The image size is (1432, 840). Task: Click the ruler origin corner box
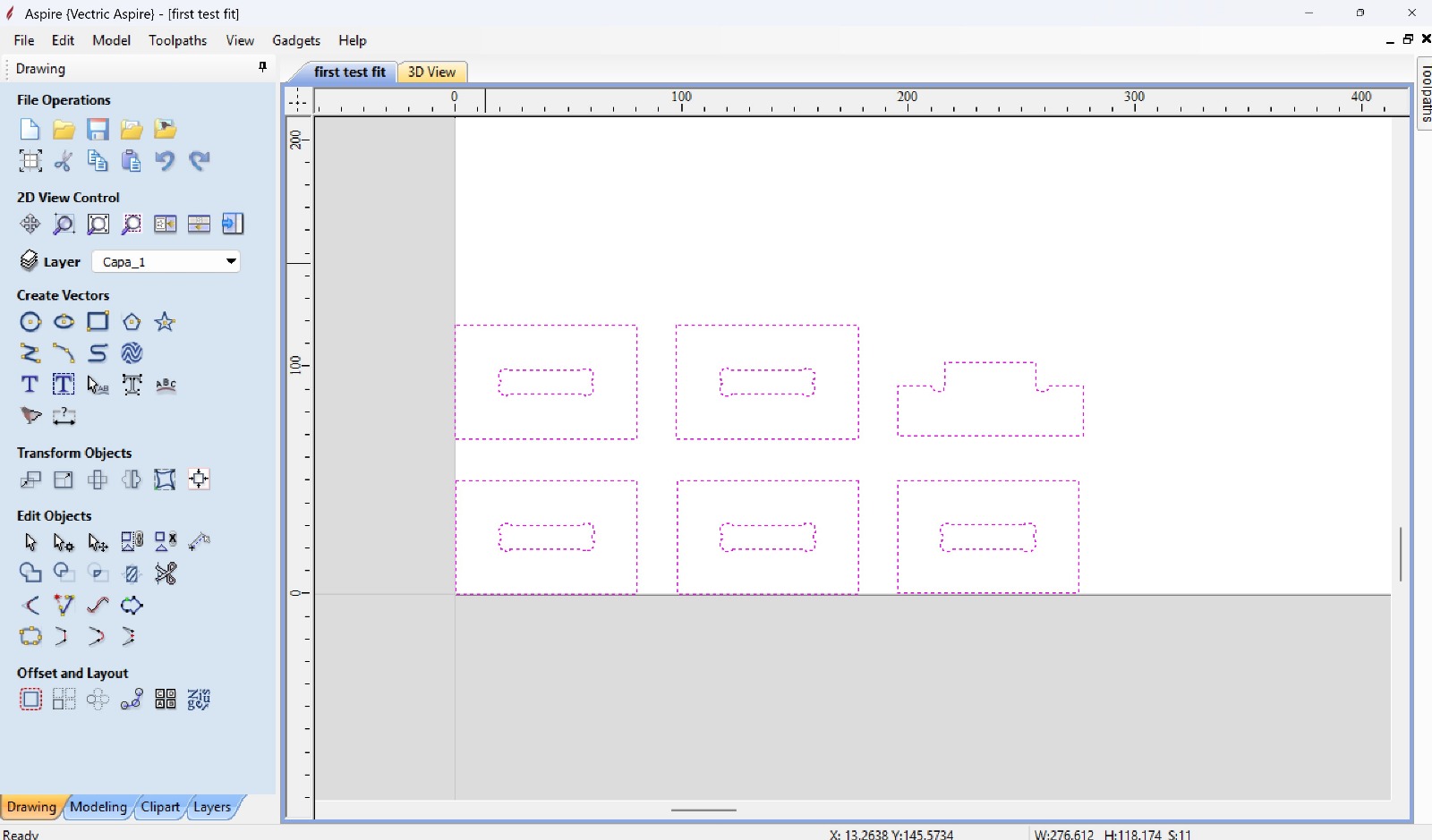(298, 102)
